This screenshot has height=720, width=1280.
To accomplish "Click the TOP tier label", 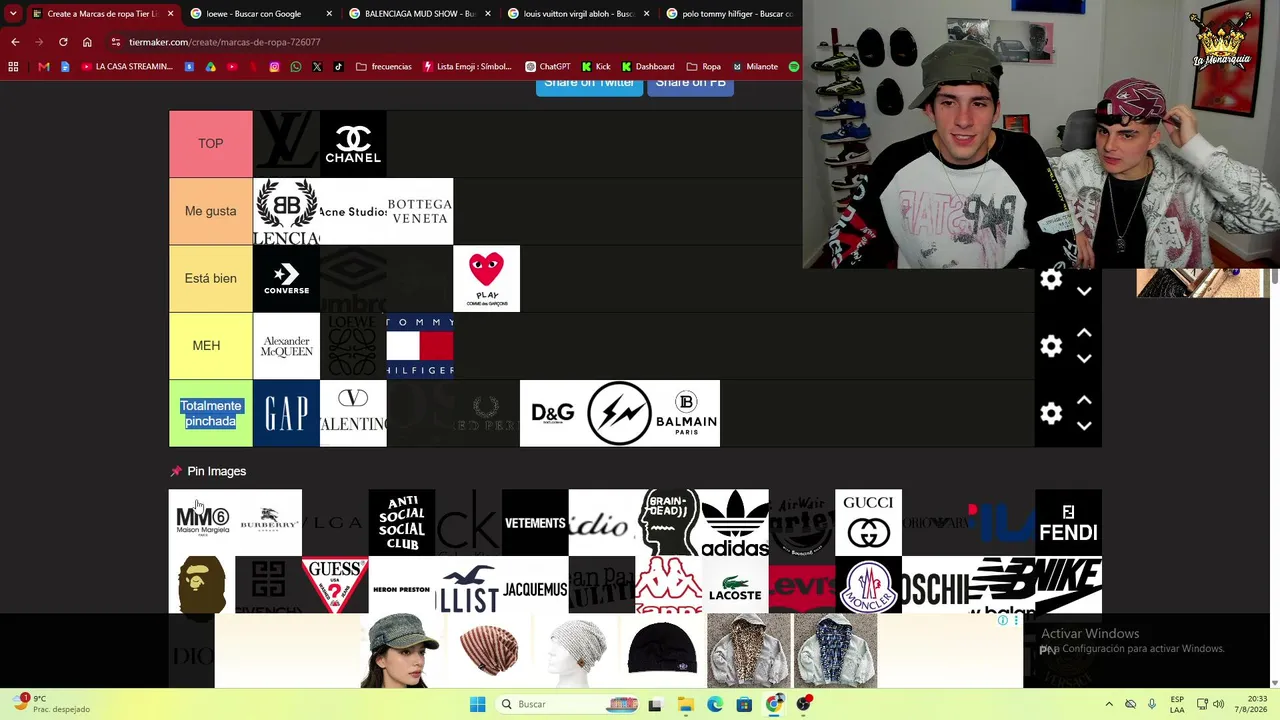I will coord(210,144).
